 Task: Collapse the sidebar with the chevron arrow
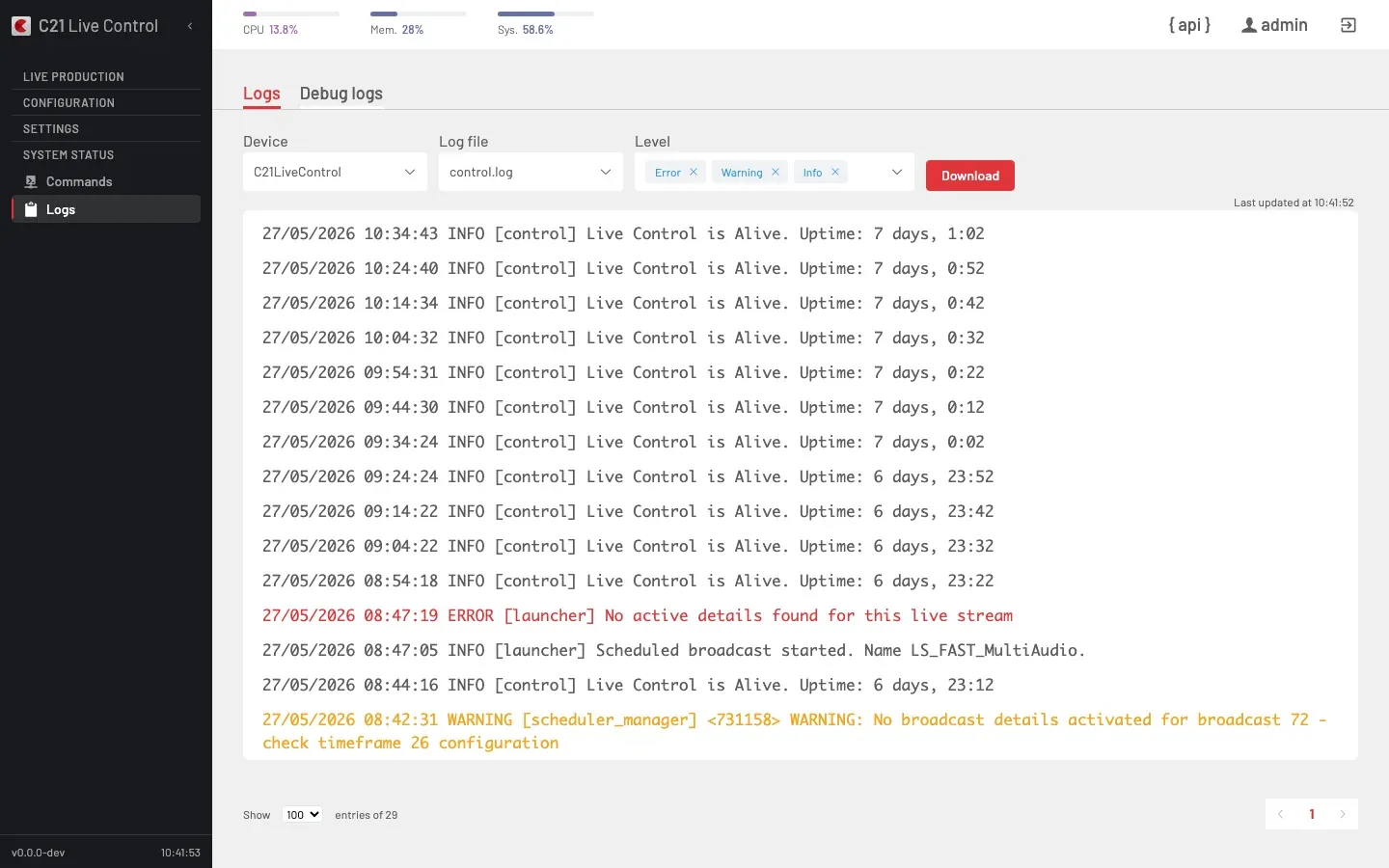[190, 26]
